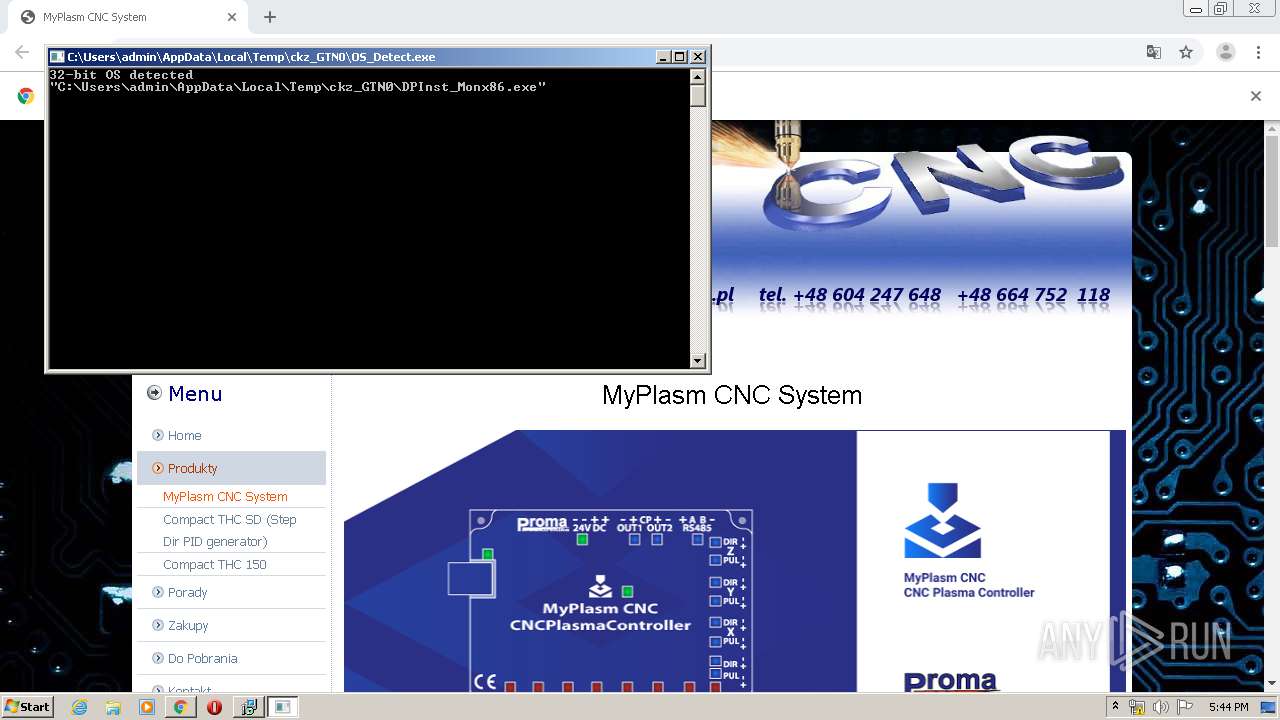Select the console window taskbar button
The image size is (1280, 720).
click(283, 707)
